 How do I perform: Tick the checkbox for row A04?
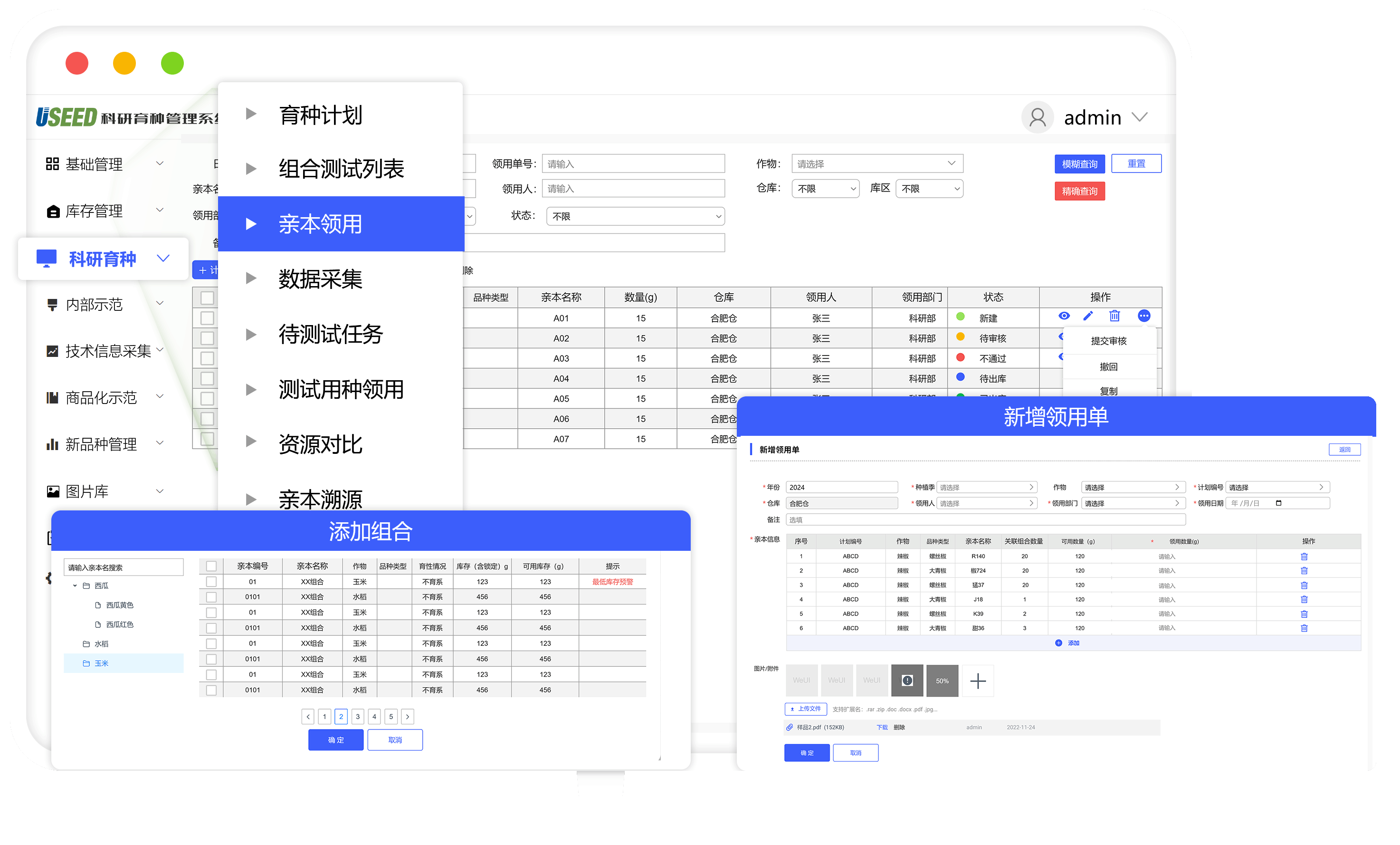(208, 378)
